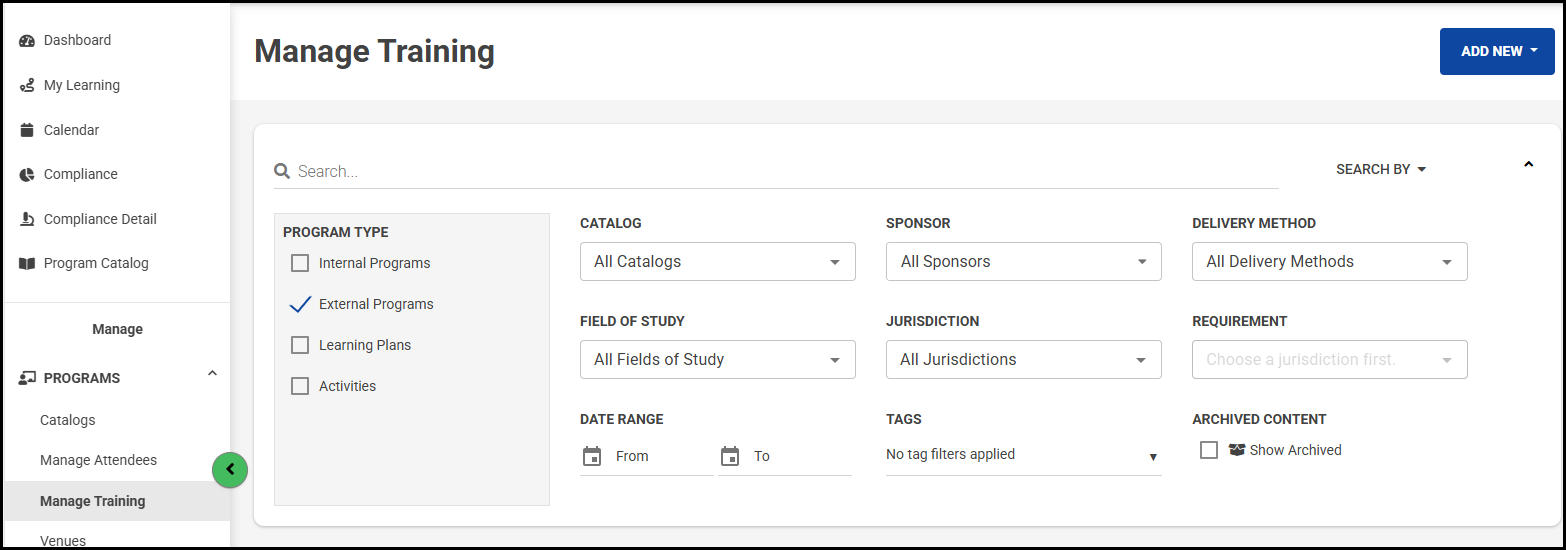Click the ADD NEW button
The width and height of the screenshot is (1566, 550).
click(x=1496, y=51)
